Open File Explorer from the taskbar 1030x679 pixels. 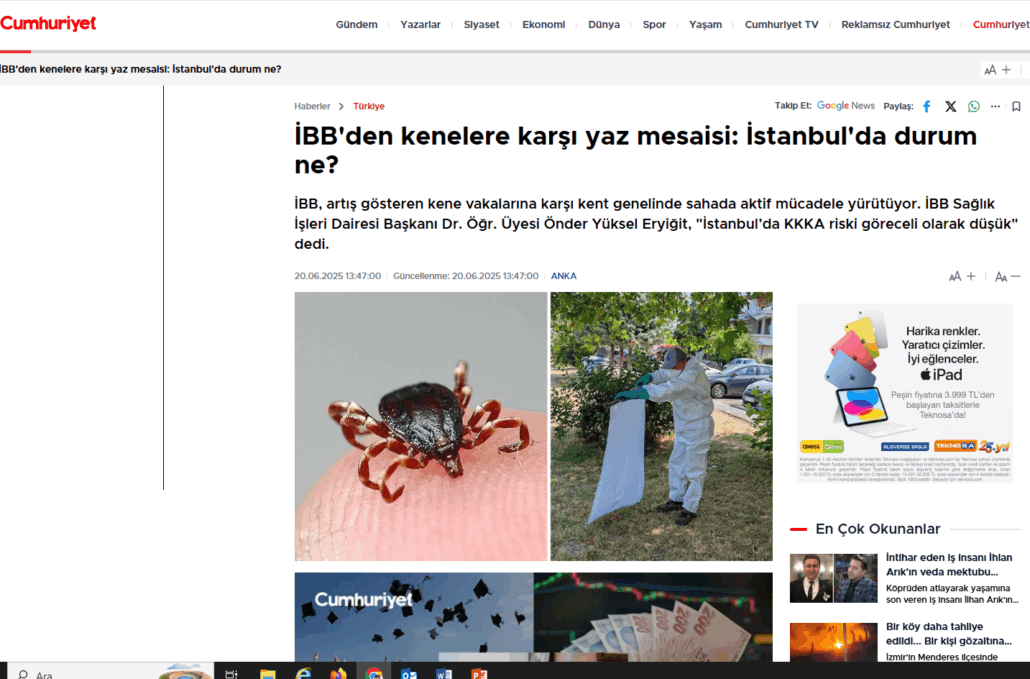pos(267,674)
